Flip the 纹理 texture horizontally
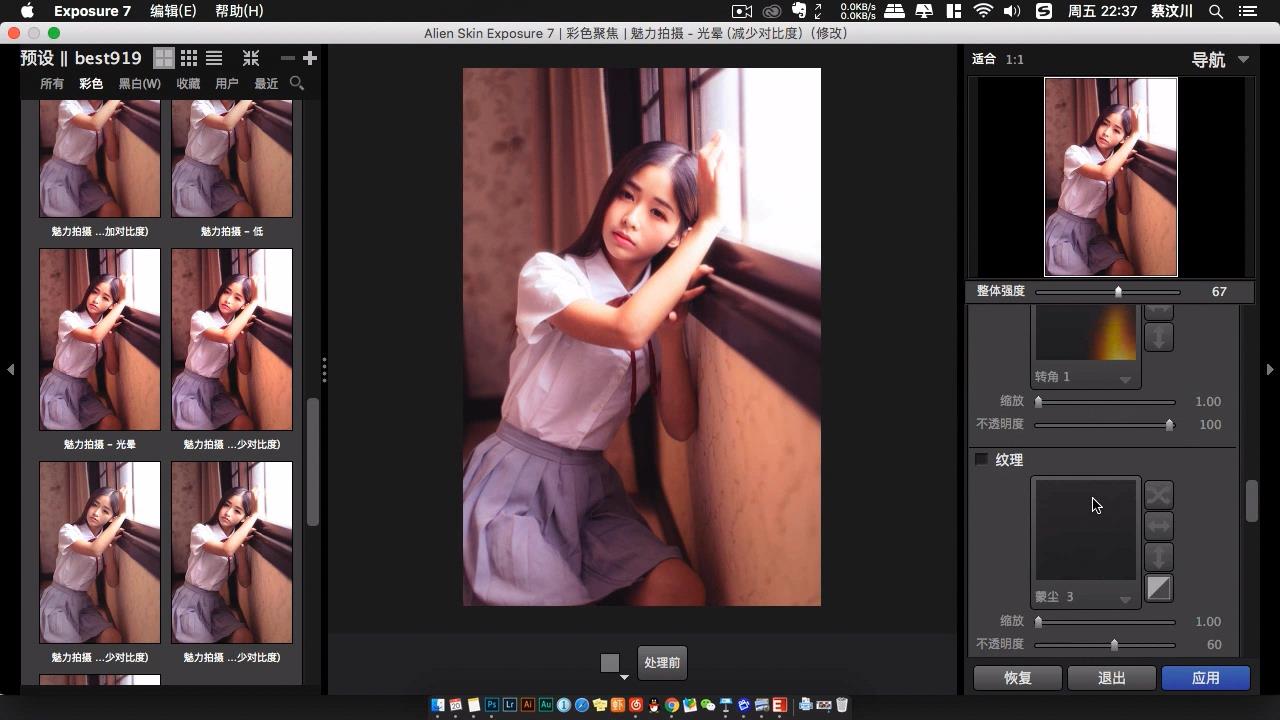 [1158, 525]
